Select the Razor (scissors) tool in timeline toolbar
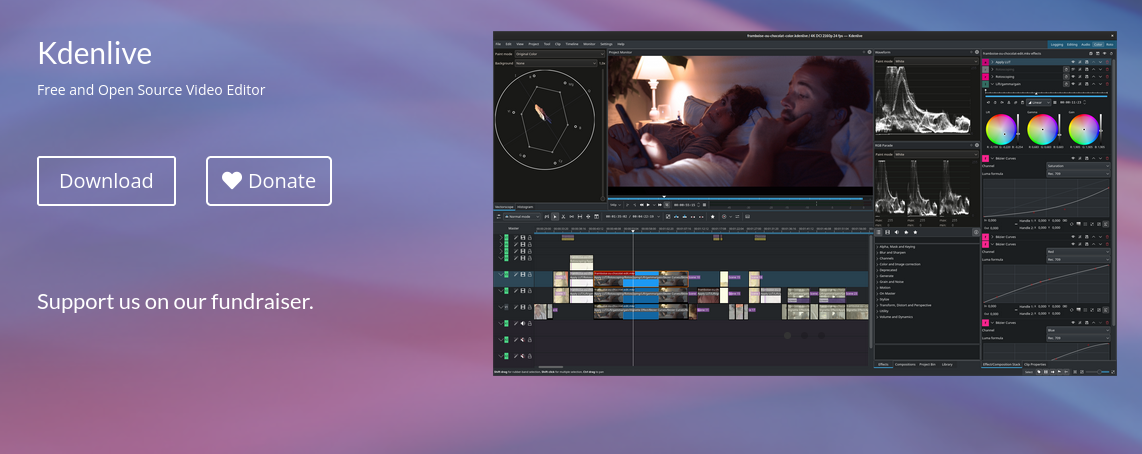Screen dimensions: 1142x454 563,216
